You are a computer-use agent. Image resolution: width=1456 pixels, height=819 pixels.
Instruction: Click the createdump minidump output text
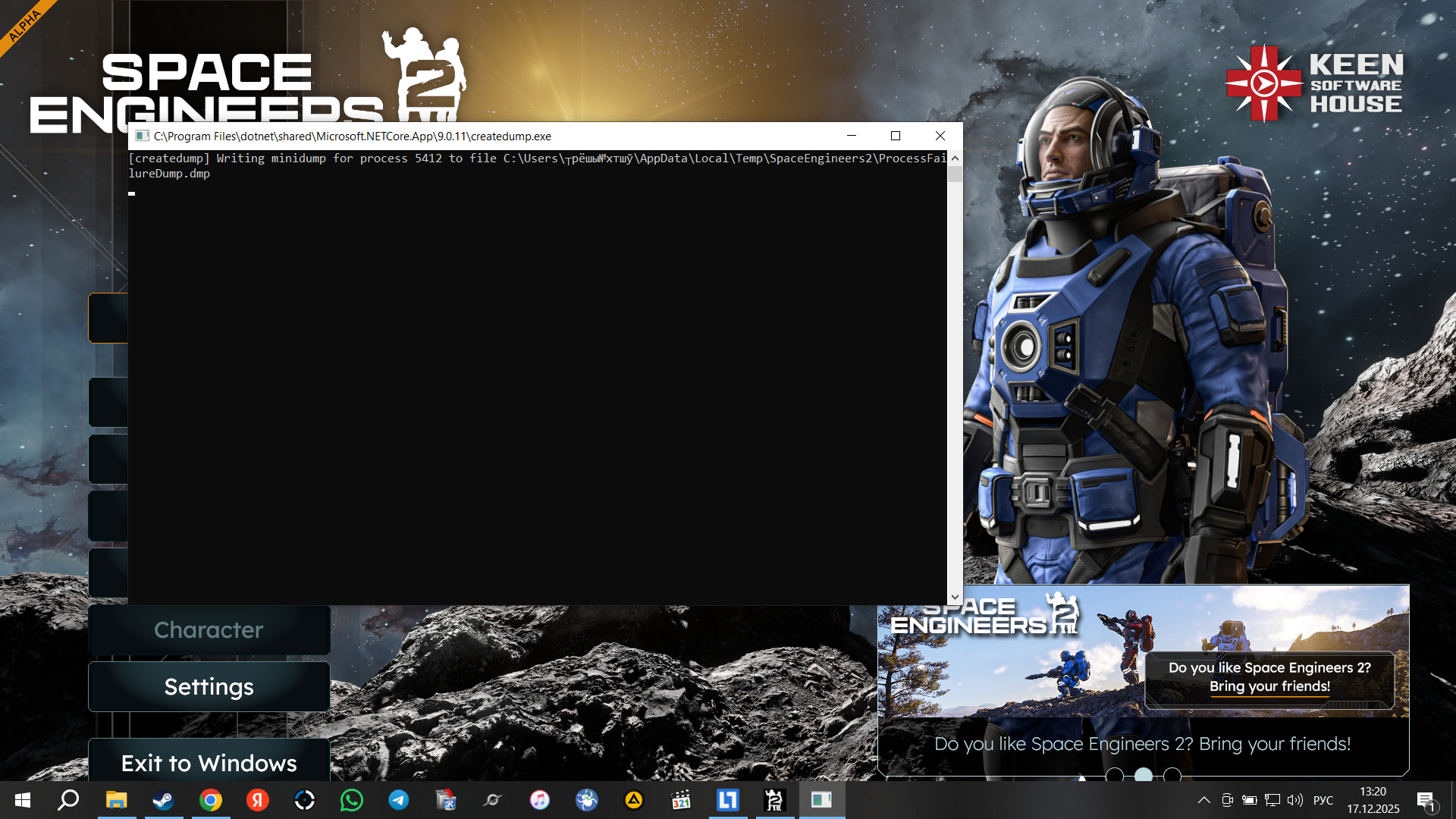click(x=537, y=166)
